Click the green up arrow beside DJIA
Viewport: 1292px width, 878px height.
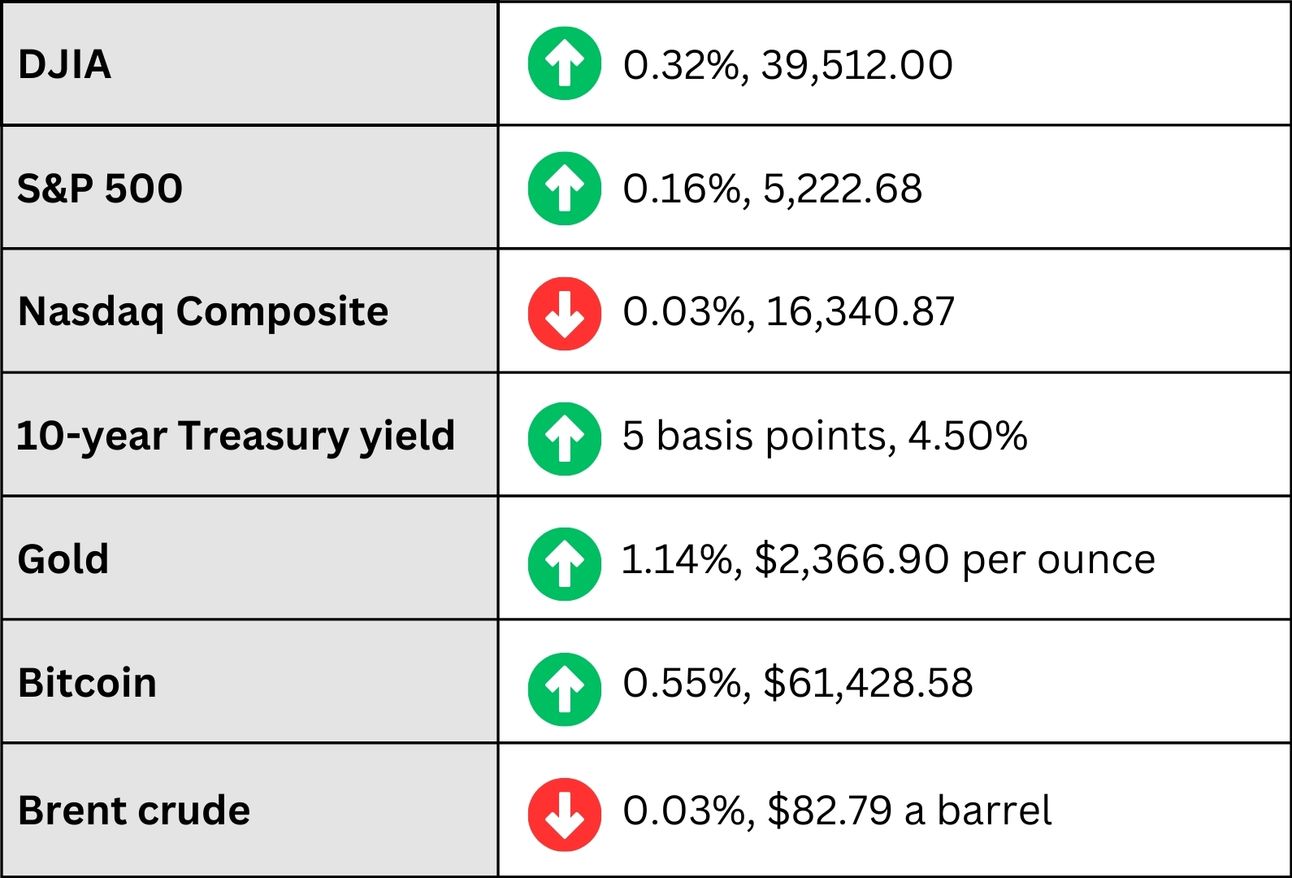[x=564, y=65]
